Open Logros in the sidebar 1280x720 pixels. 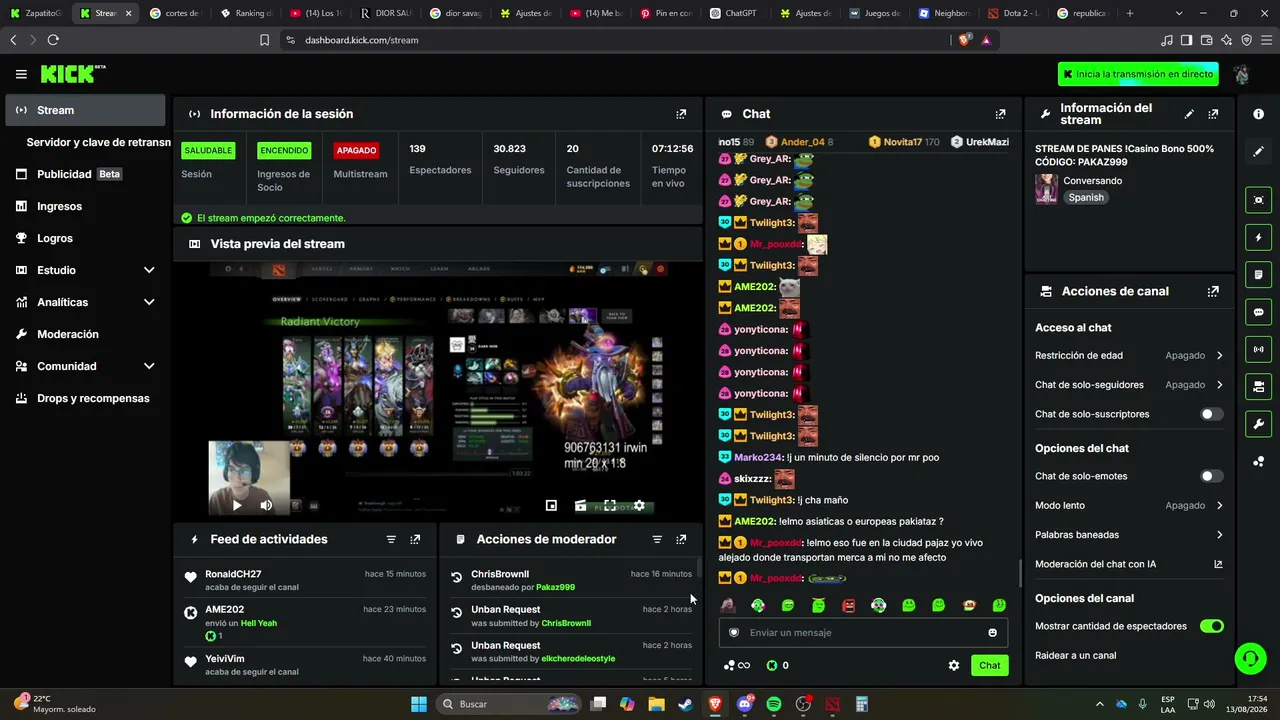[85, 238]
